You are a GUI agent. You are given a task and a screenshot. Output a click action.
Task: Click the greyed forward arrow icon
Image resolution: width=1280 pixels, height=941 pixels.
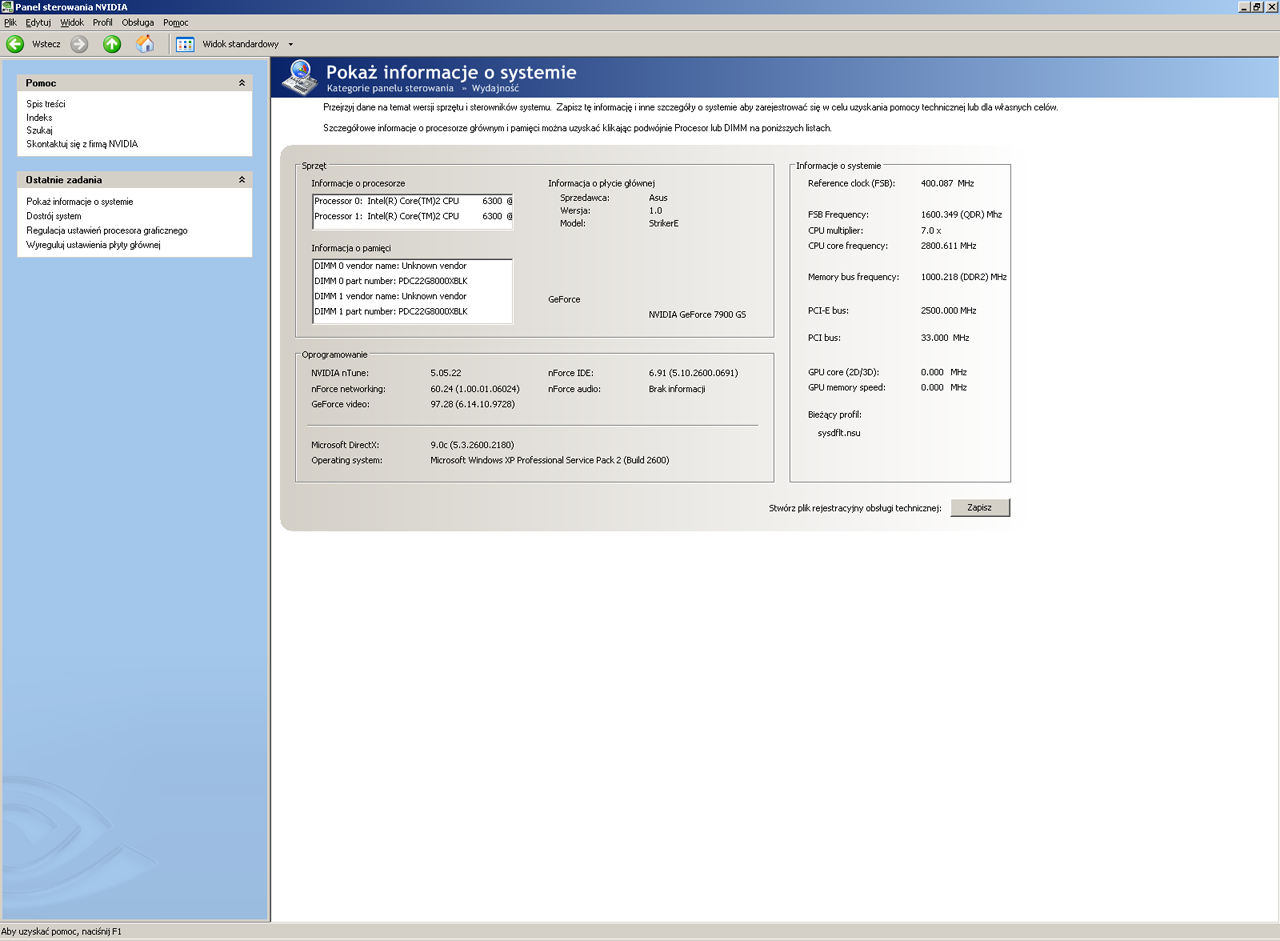click(x=79, y=44)
